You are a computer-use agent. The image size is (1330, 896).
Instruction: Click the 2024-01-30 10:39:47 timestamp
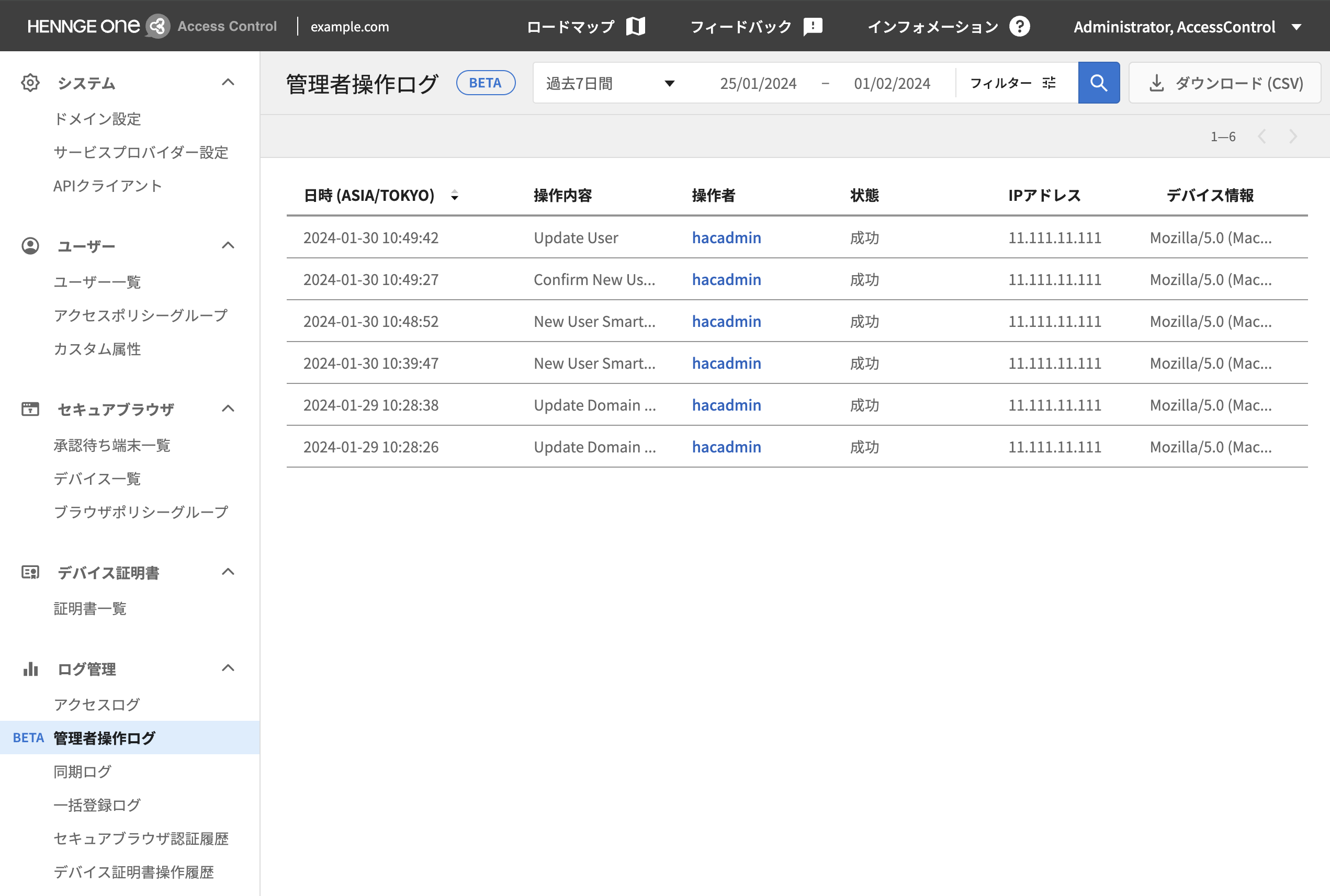371,364
